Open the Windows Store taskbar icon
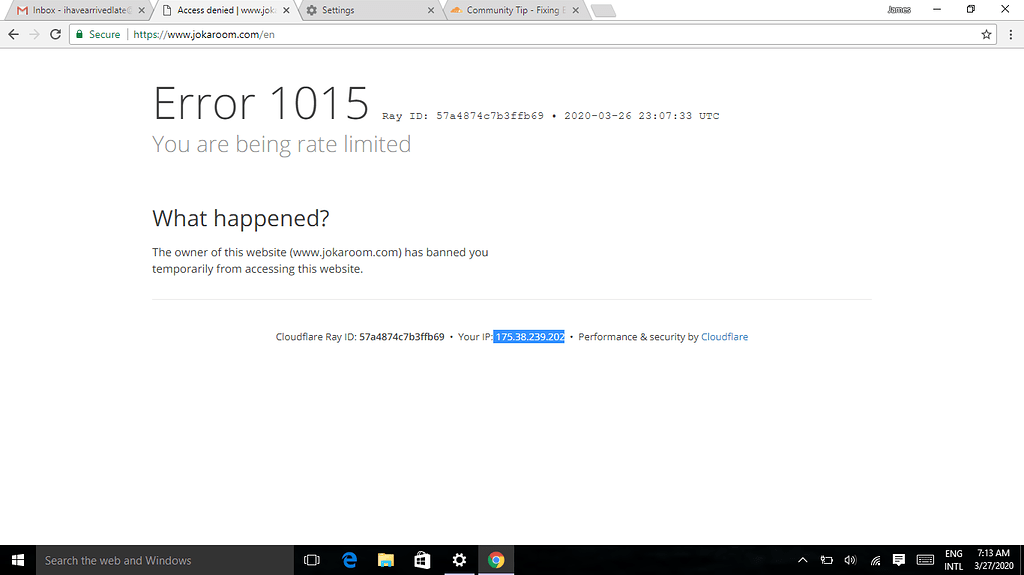Viewport: 1024px width, 575px height. tap(423, 560)
